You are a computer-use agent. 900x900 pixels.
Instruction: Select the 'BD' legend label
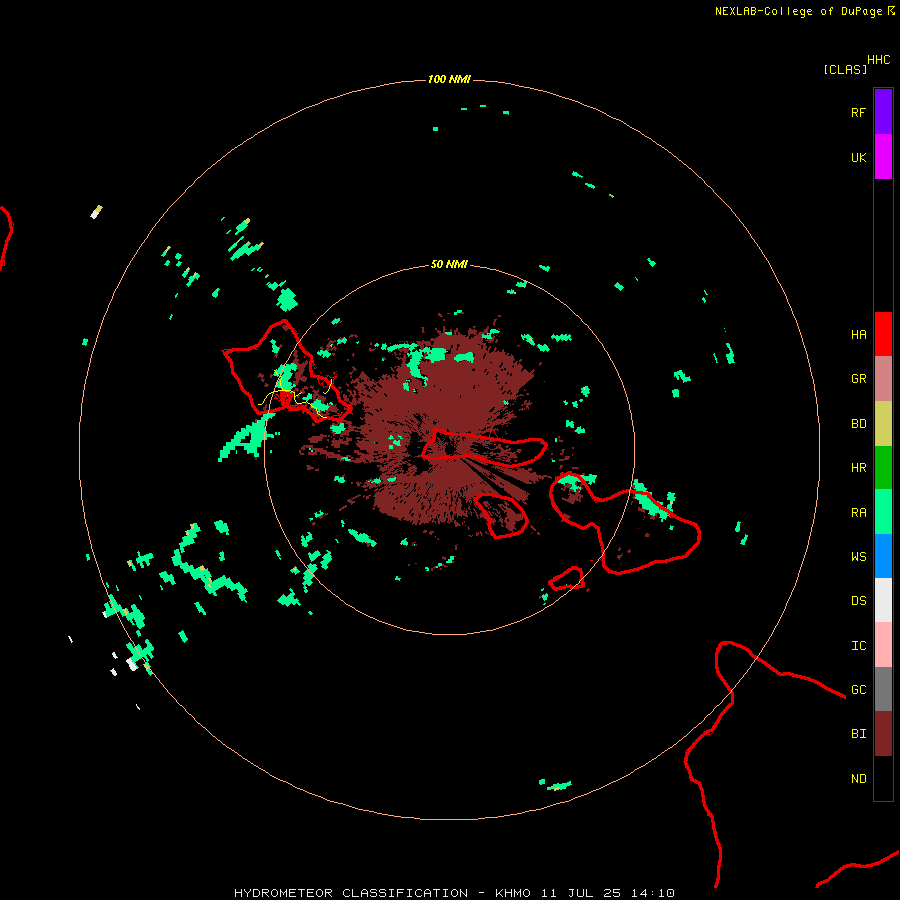click(x=858, y=423)
